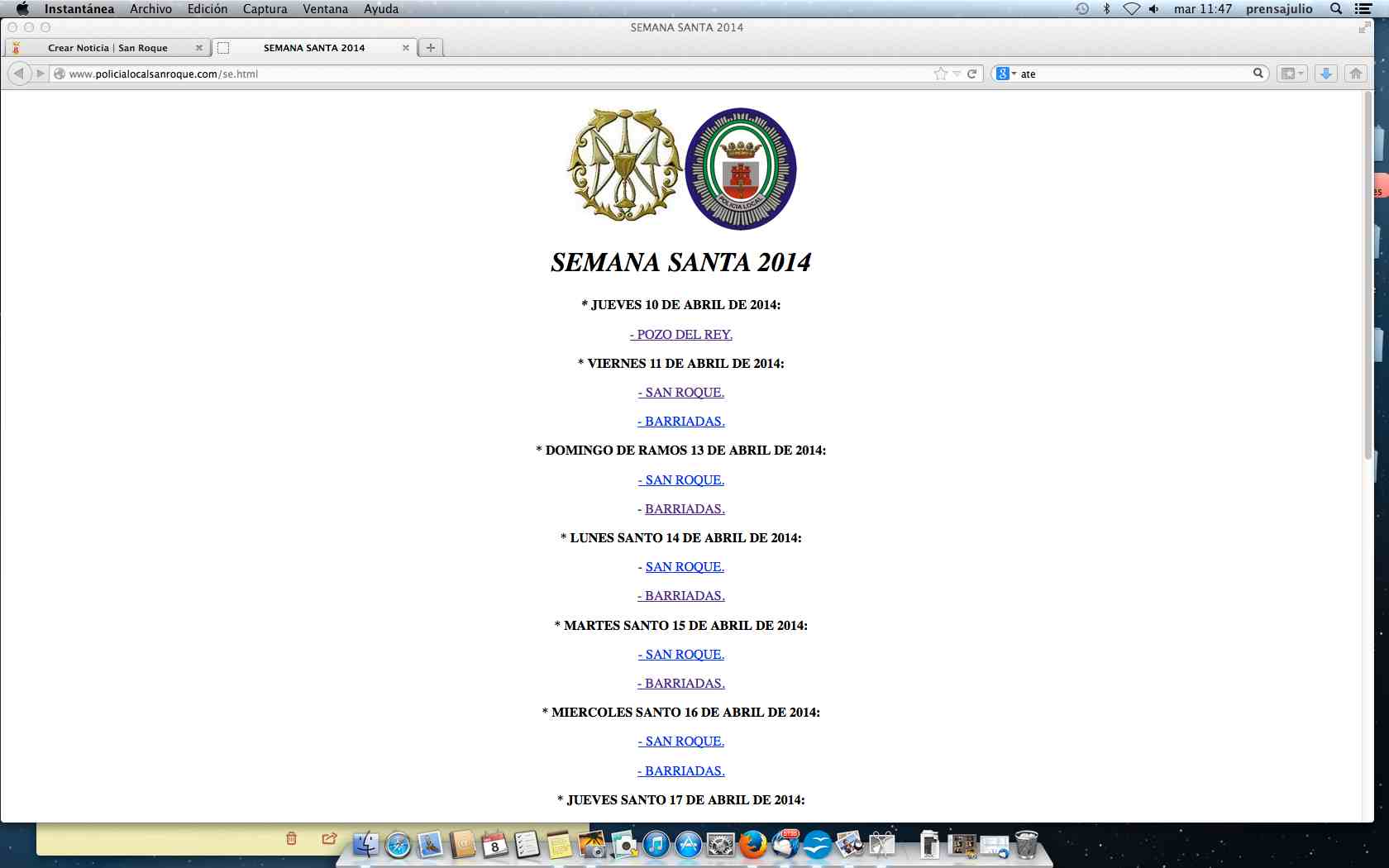Open System Preferences from the Dock

720,845
